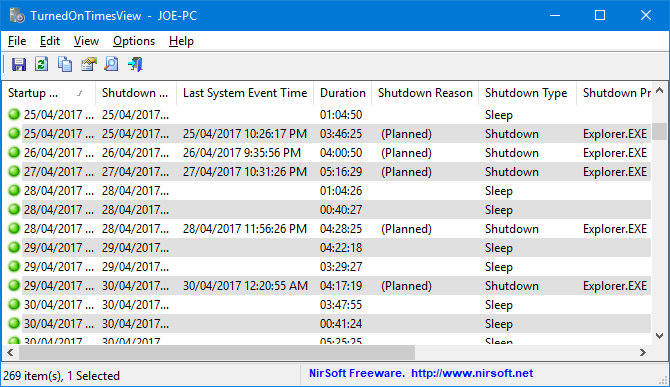The image size is (670, 387).
Task: Open the Properties toolbar icon
Action: coord(88,64)
